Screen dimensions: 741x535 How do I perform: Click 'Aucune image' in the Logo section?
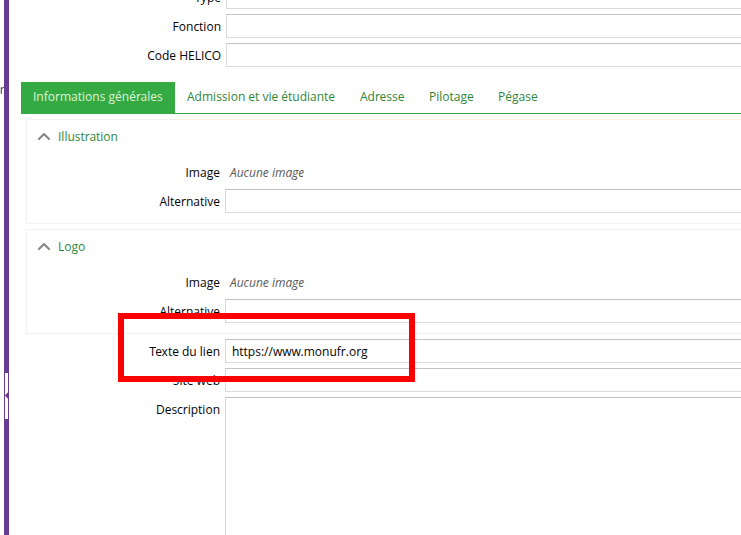click(267, 283)
